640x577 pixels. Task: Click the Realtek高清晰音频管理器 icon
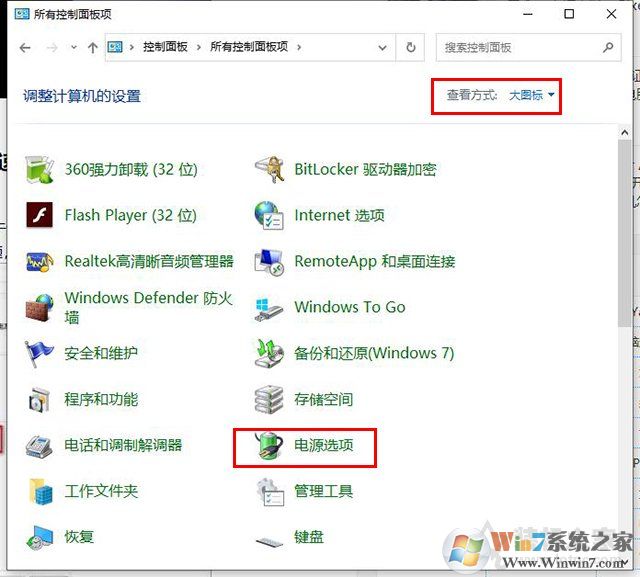(40, 262)
